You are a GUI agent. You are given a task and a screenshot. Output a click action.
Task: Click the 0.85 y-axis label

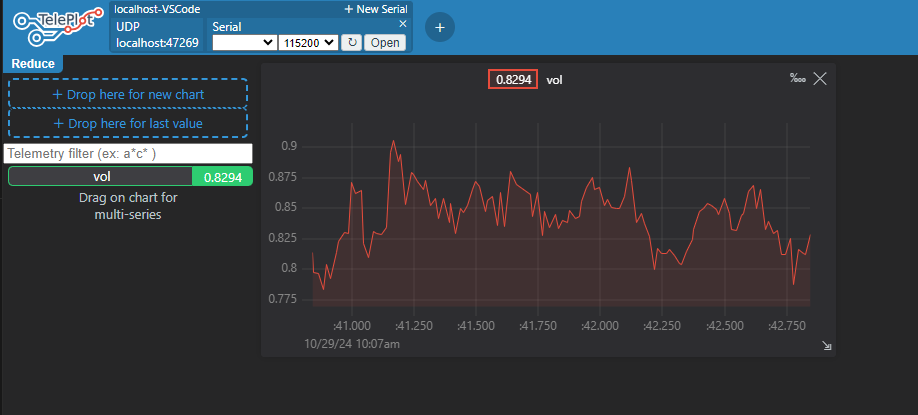tap(286, 207)
